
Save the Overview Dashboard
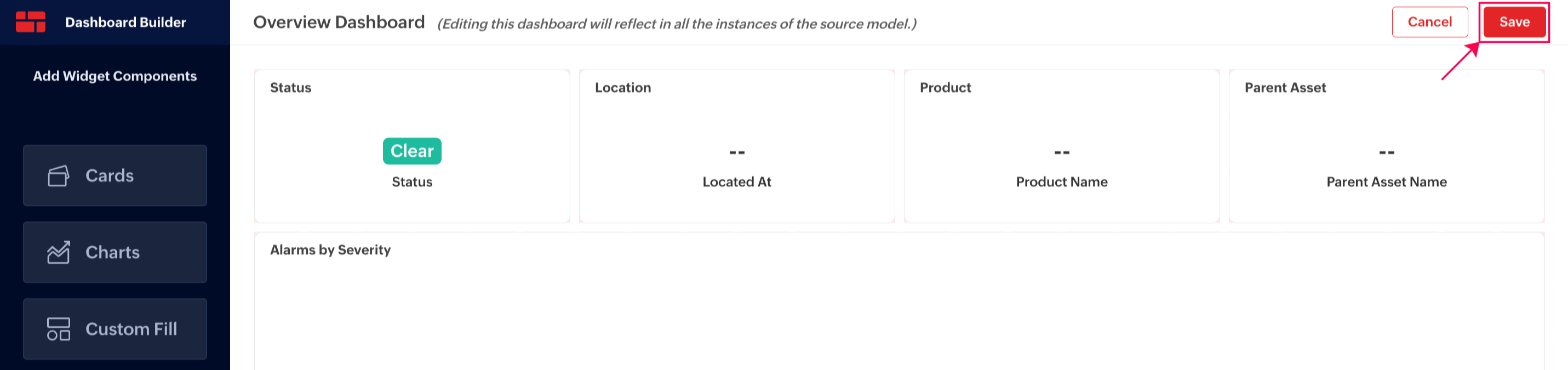(1514, 22)
